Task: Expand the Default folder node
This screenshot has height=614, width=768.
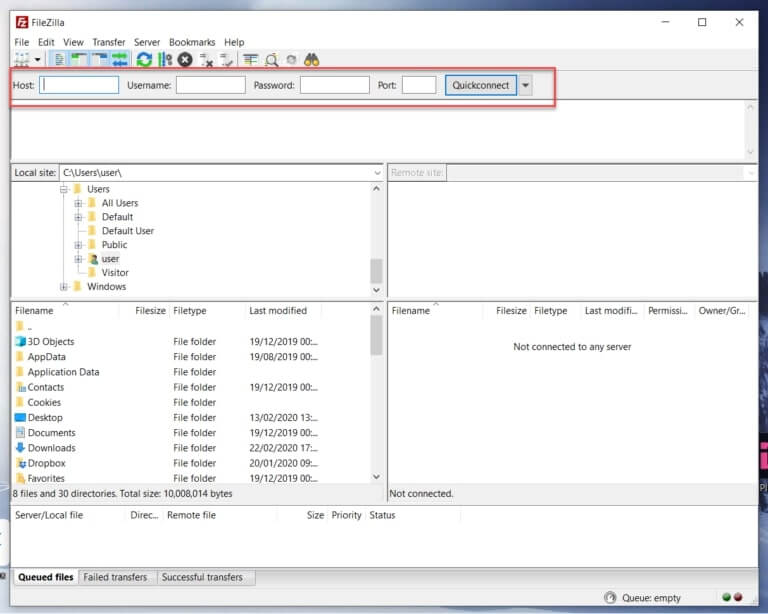Action: pos(78,217)
